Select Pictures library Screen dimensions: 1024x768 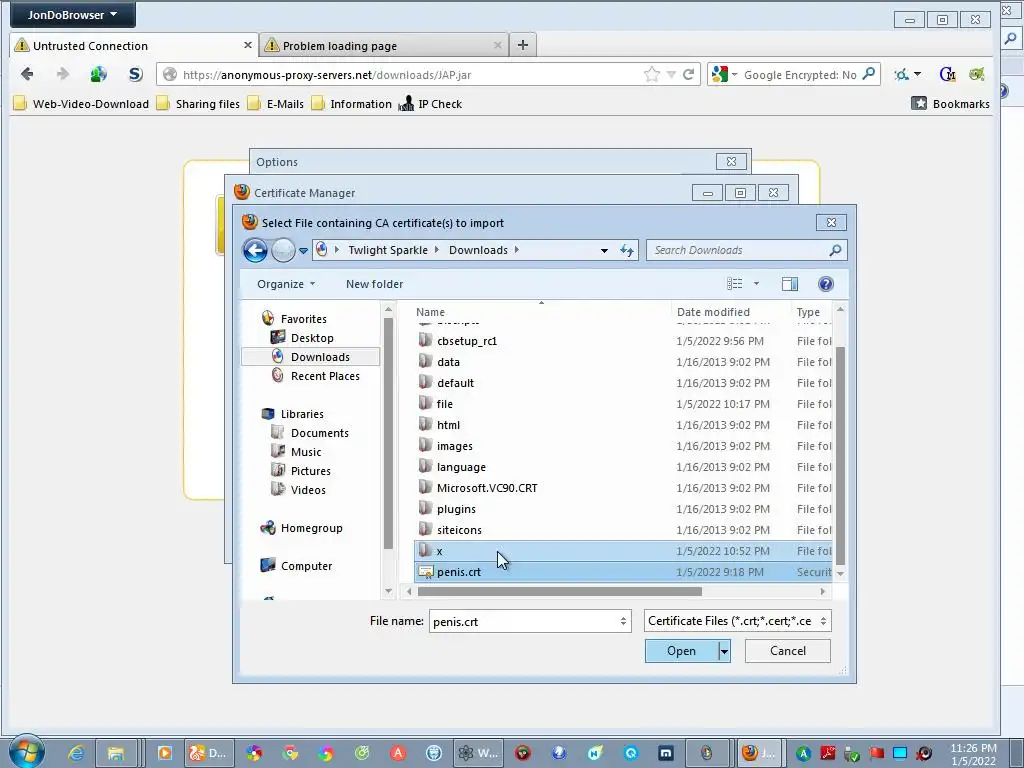(x=301, y=471)
